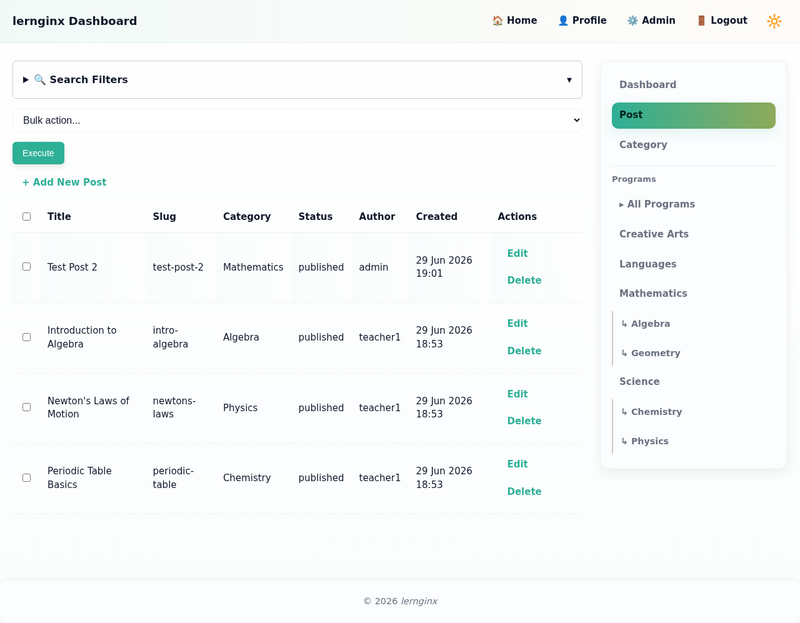The image size is (800, 623).
Task: Open the Bulk action dropdown
Action: point(297,120)
